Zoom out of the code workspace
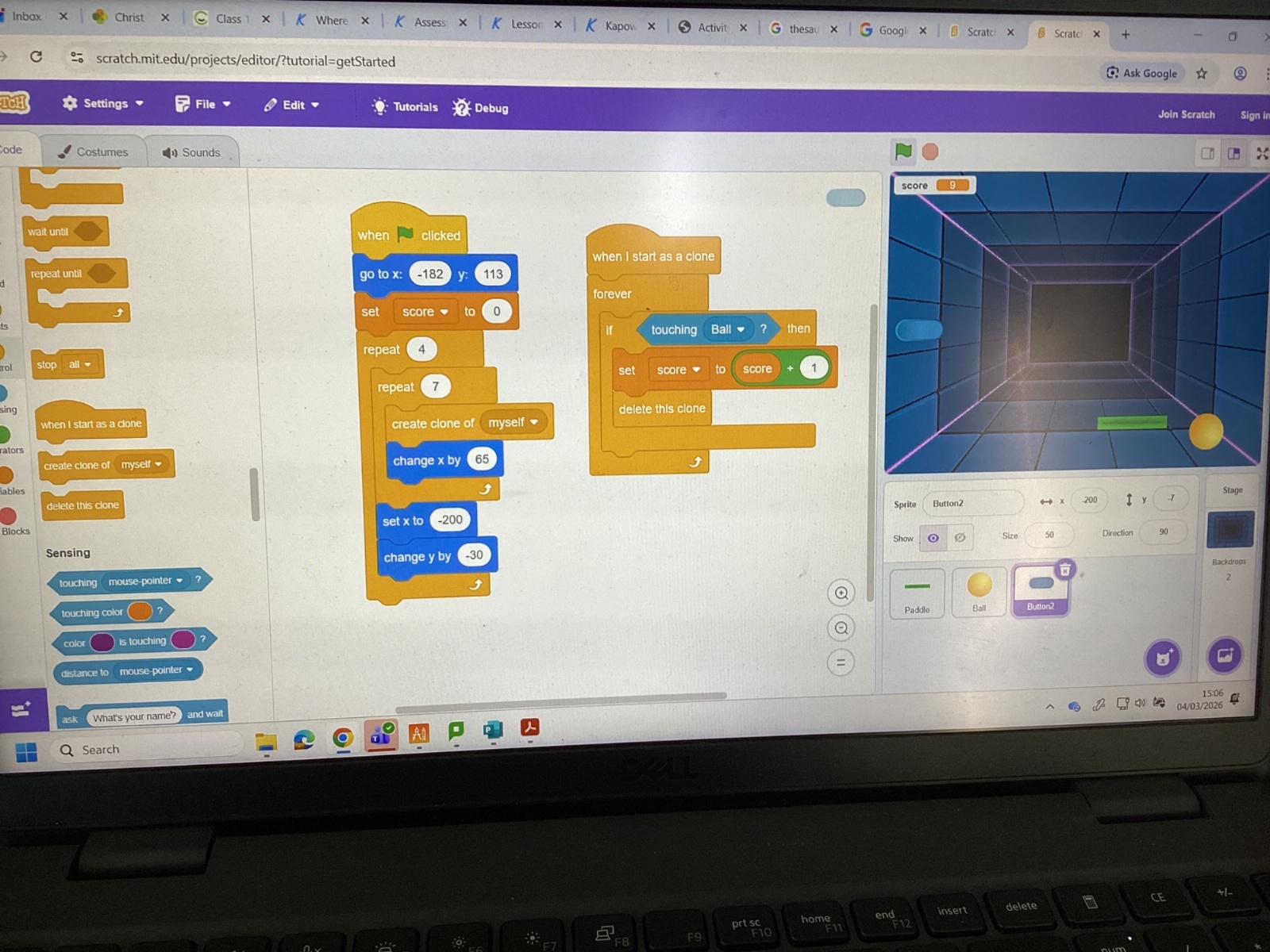1270x952 pixels. point(841,628)
